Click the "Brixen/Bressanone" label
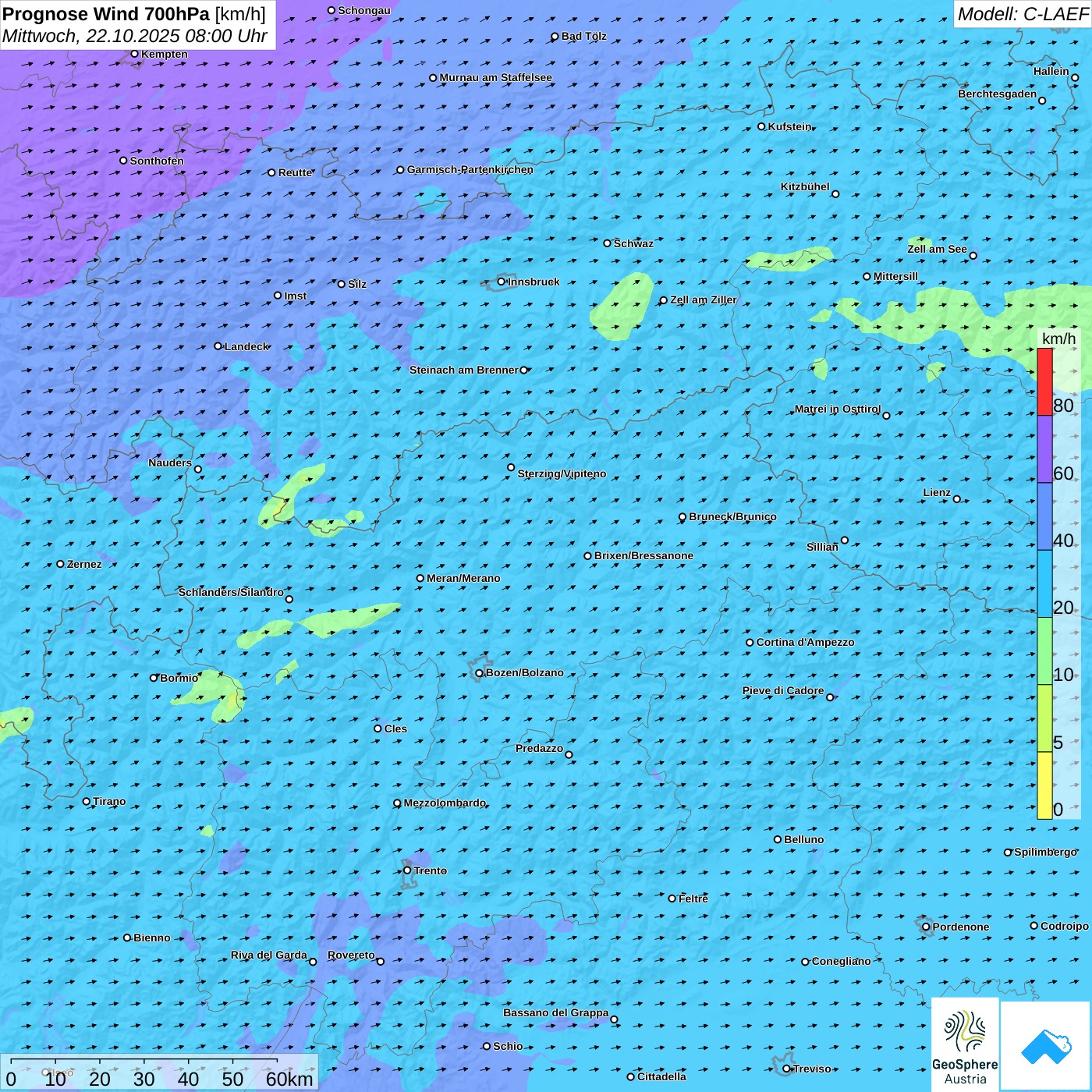1092x1092 pixels. pos(643,555)
